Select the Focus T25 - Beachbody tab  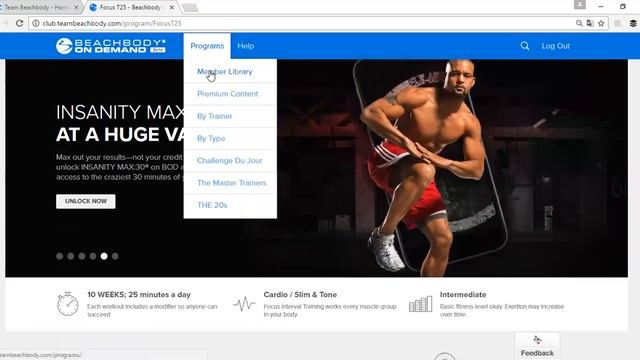131,7
